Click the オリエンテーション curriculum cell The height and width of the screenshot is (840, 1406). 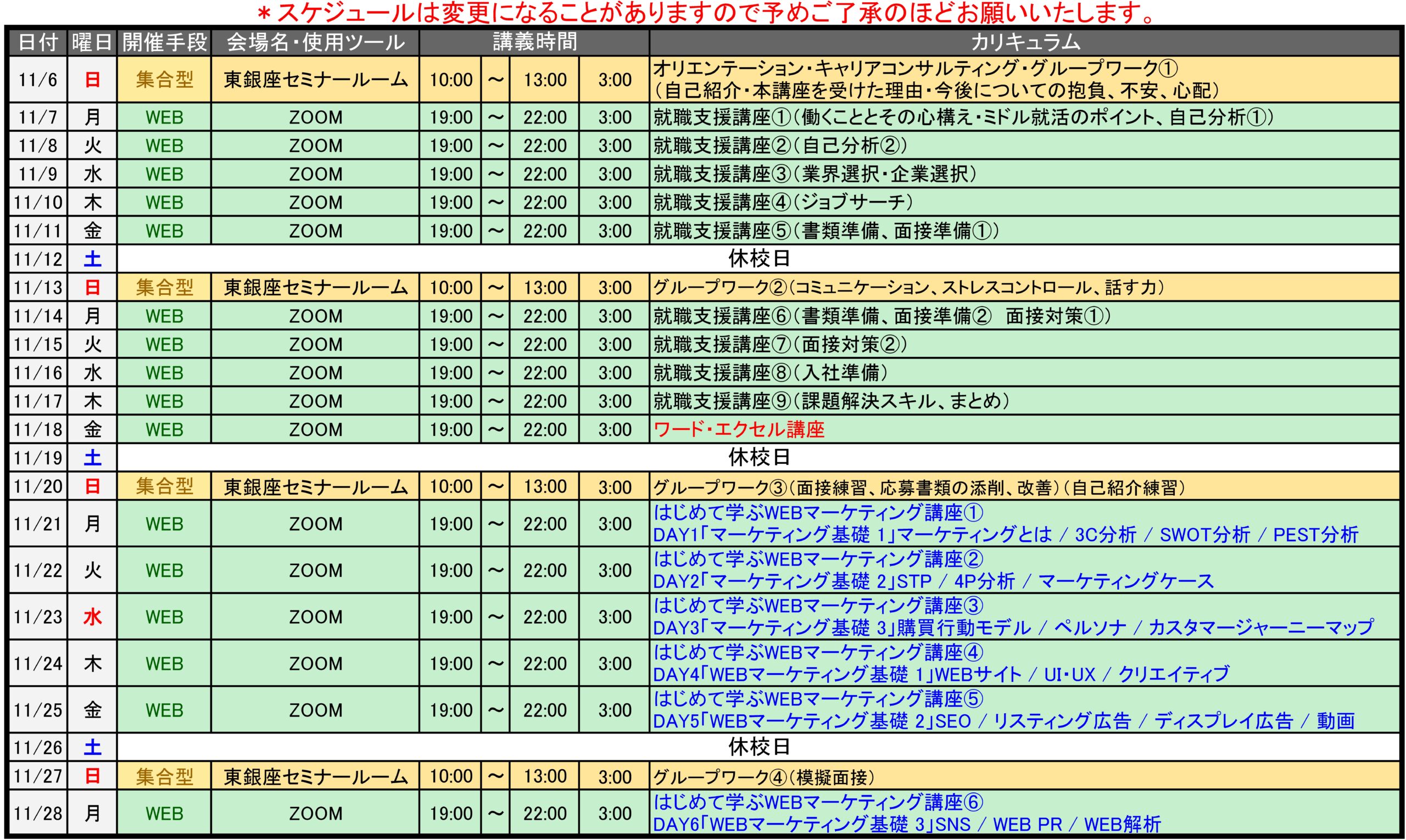(x=1025, y=80)
